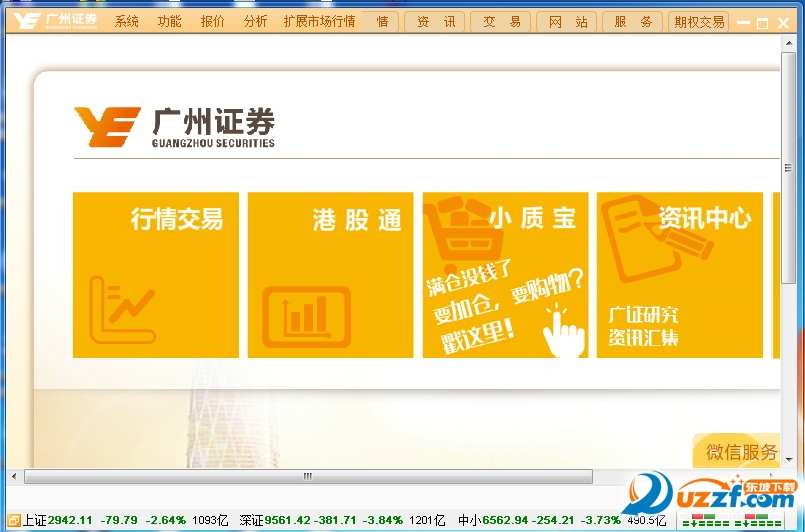Click the 中小 change percent -3.73%
The width and height of the screenshot is (805, 532).
[x=601, y=520]
